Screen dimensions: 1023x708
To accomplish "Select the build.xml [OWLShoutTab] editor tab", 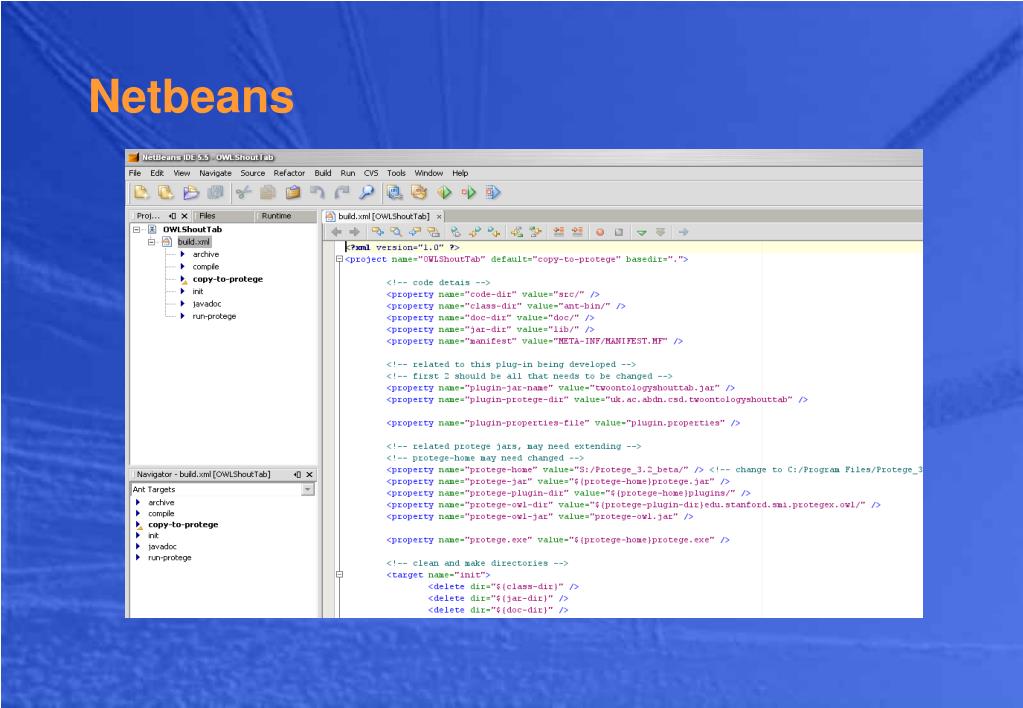I will (x=384, y=217).
